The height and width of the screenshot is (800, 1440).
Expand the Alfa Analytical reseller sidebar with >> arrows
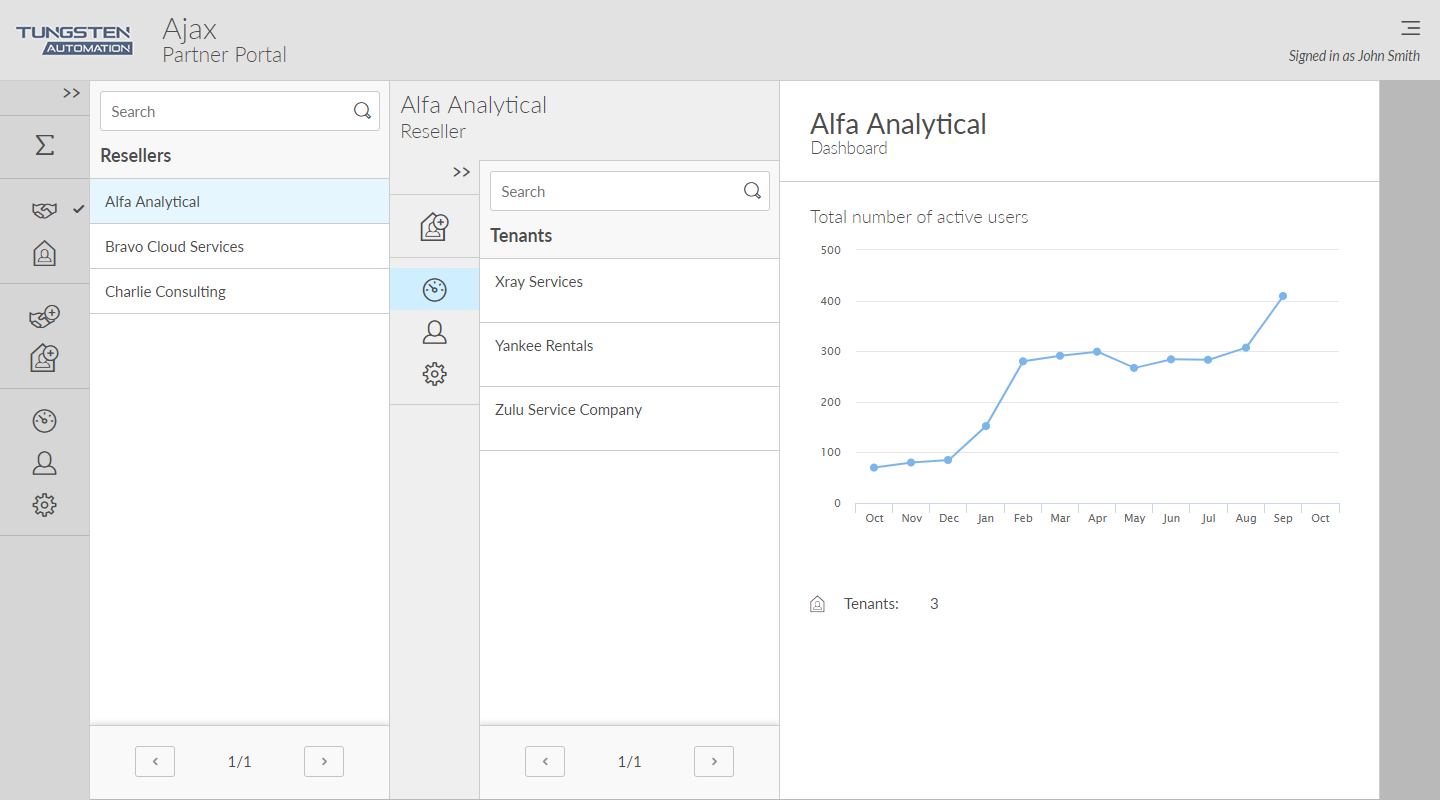click(x=461, y=172)
